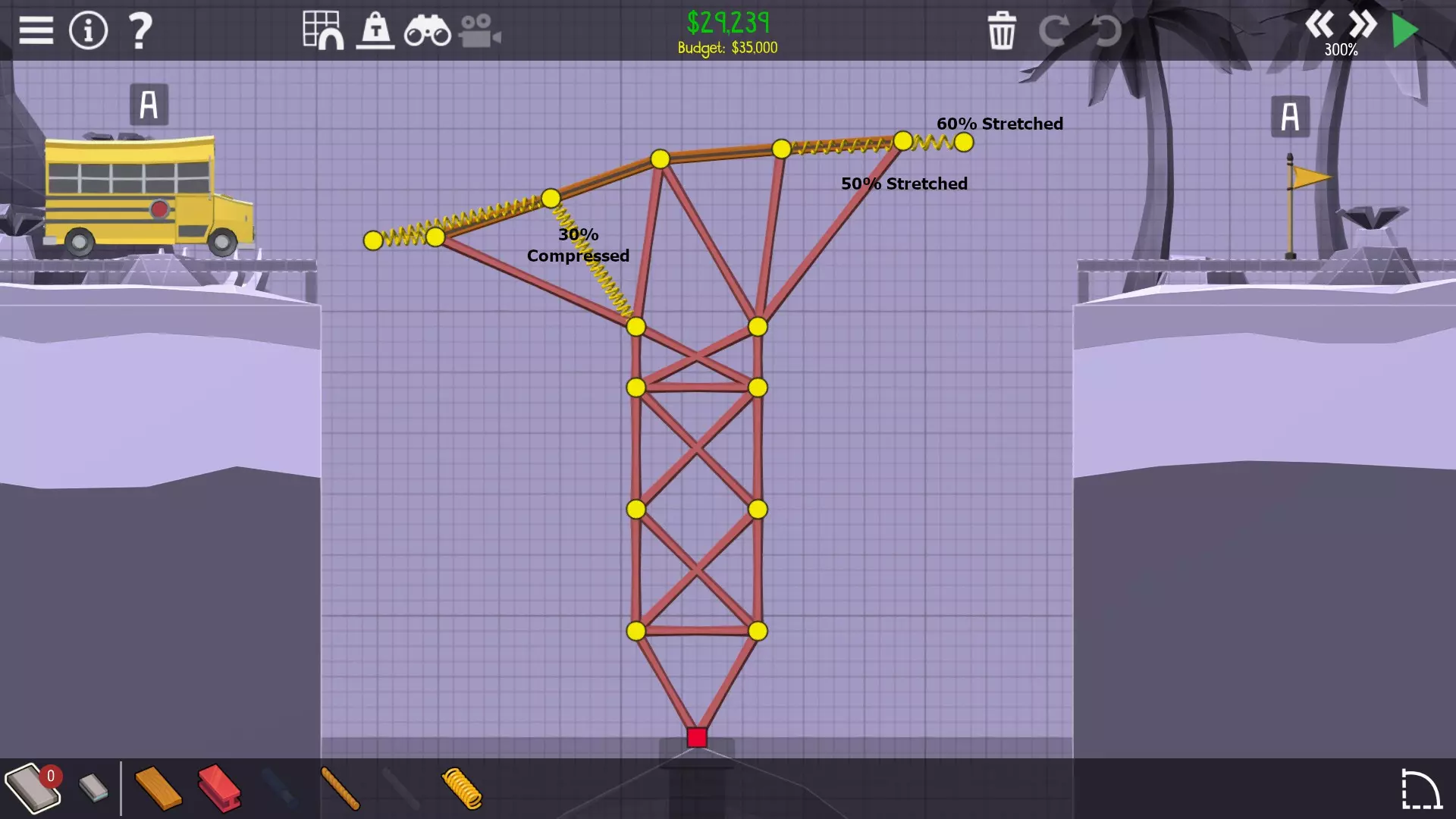Open the level info panel

click(x=88, y=31)
